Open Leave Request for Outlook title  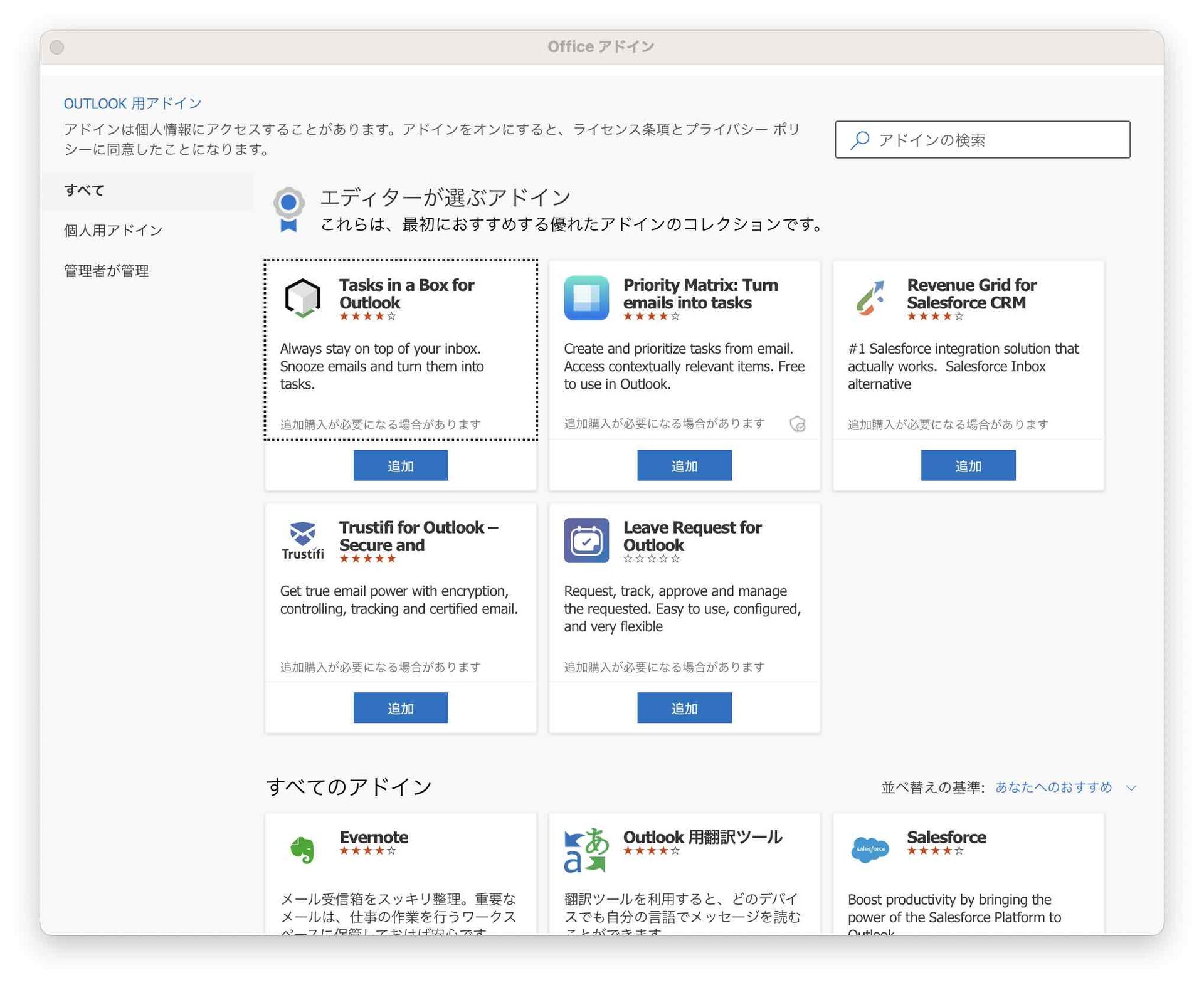pyautogui.click(x=692, y=536)
